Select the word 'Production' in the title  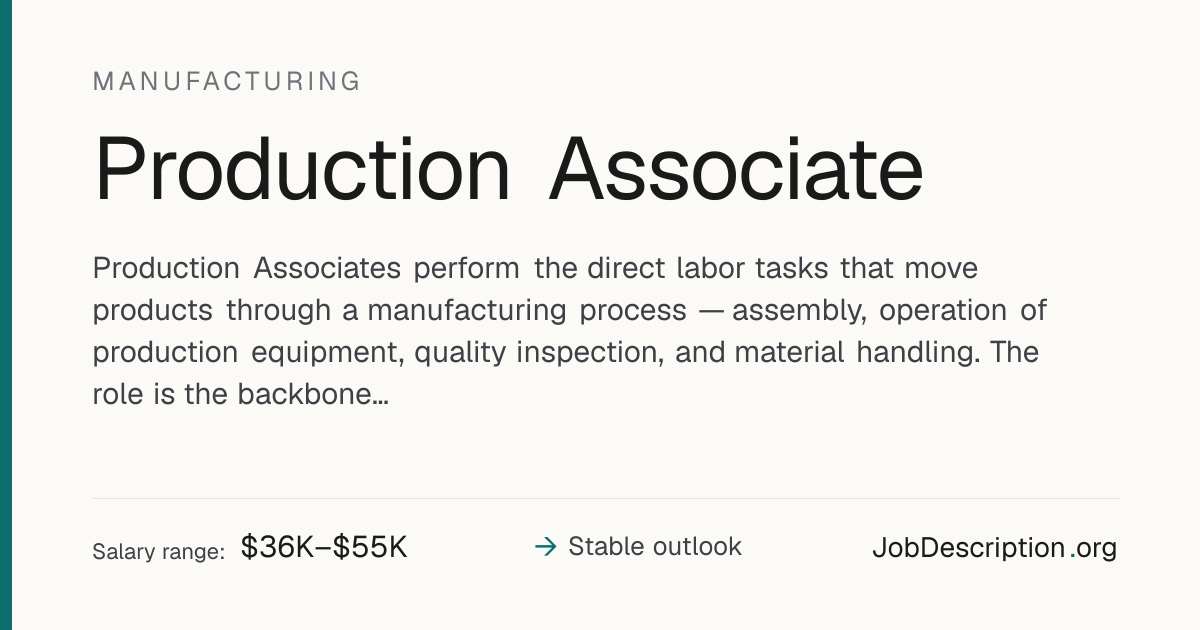[302, 170]
